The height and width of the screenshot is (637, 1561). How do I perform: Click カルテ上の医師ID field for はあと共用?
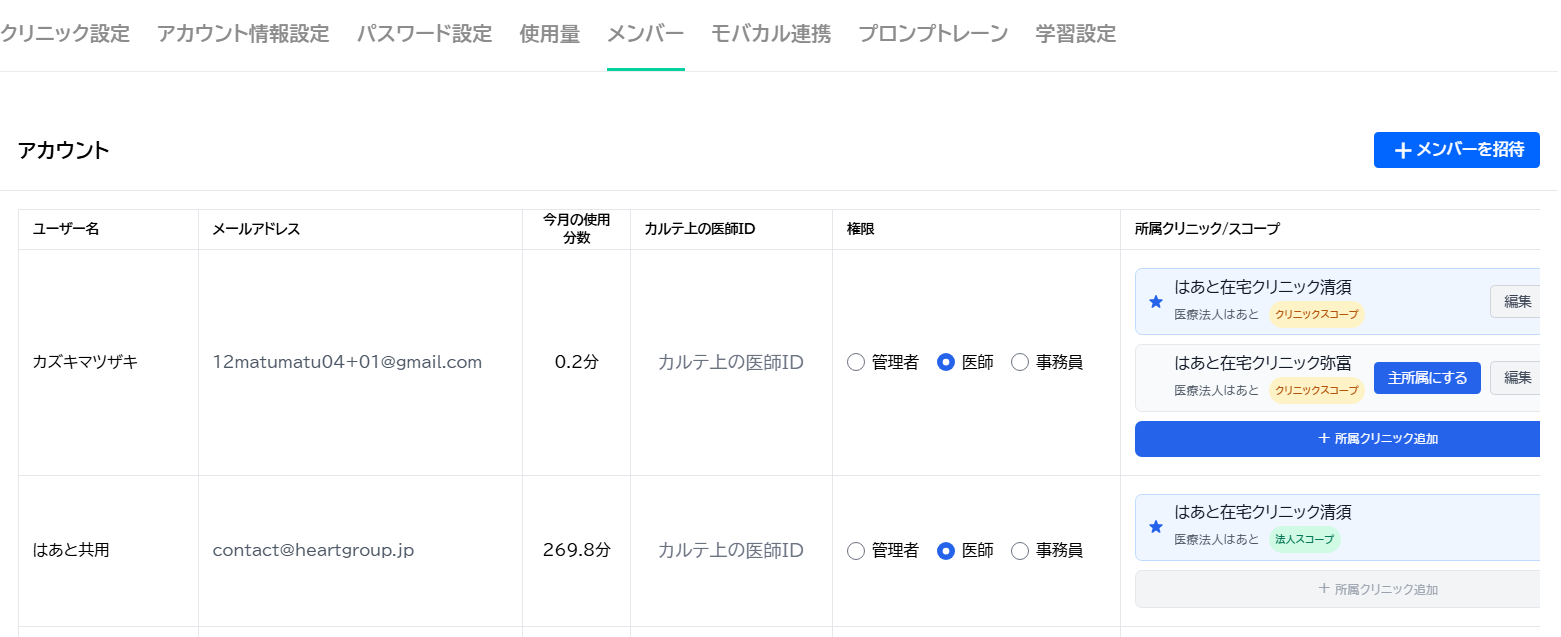(x=731, y=551)
